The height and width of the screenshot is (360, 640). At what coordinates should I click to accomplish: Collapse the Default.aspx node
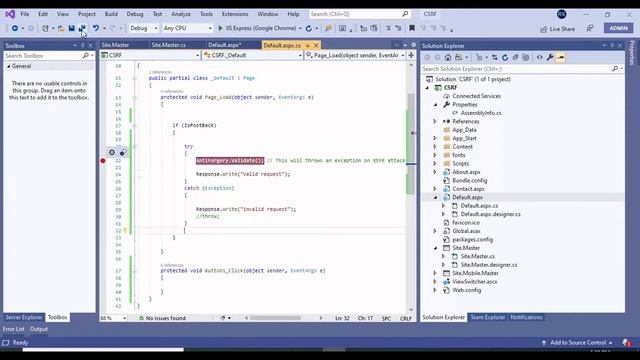(435, 197)
